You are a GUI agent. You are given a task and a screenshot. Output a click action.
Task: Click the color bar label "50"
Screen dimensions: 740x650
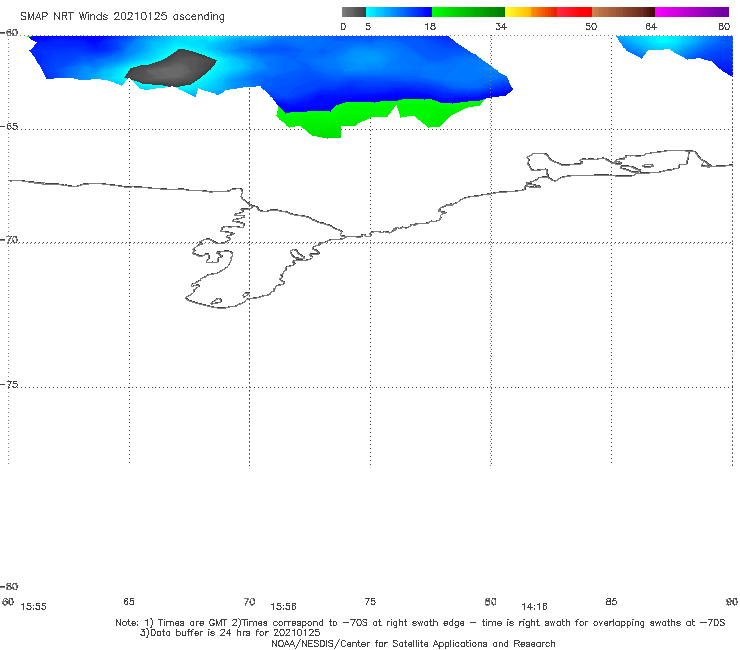[591, 27]
